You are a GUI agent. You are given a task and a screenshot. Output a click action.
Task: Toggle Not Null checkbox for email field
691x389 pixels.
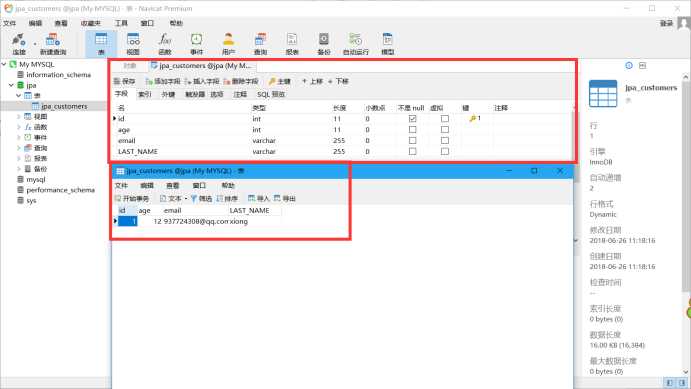click(412, 141)
